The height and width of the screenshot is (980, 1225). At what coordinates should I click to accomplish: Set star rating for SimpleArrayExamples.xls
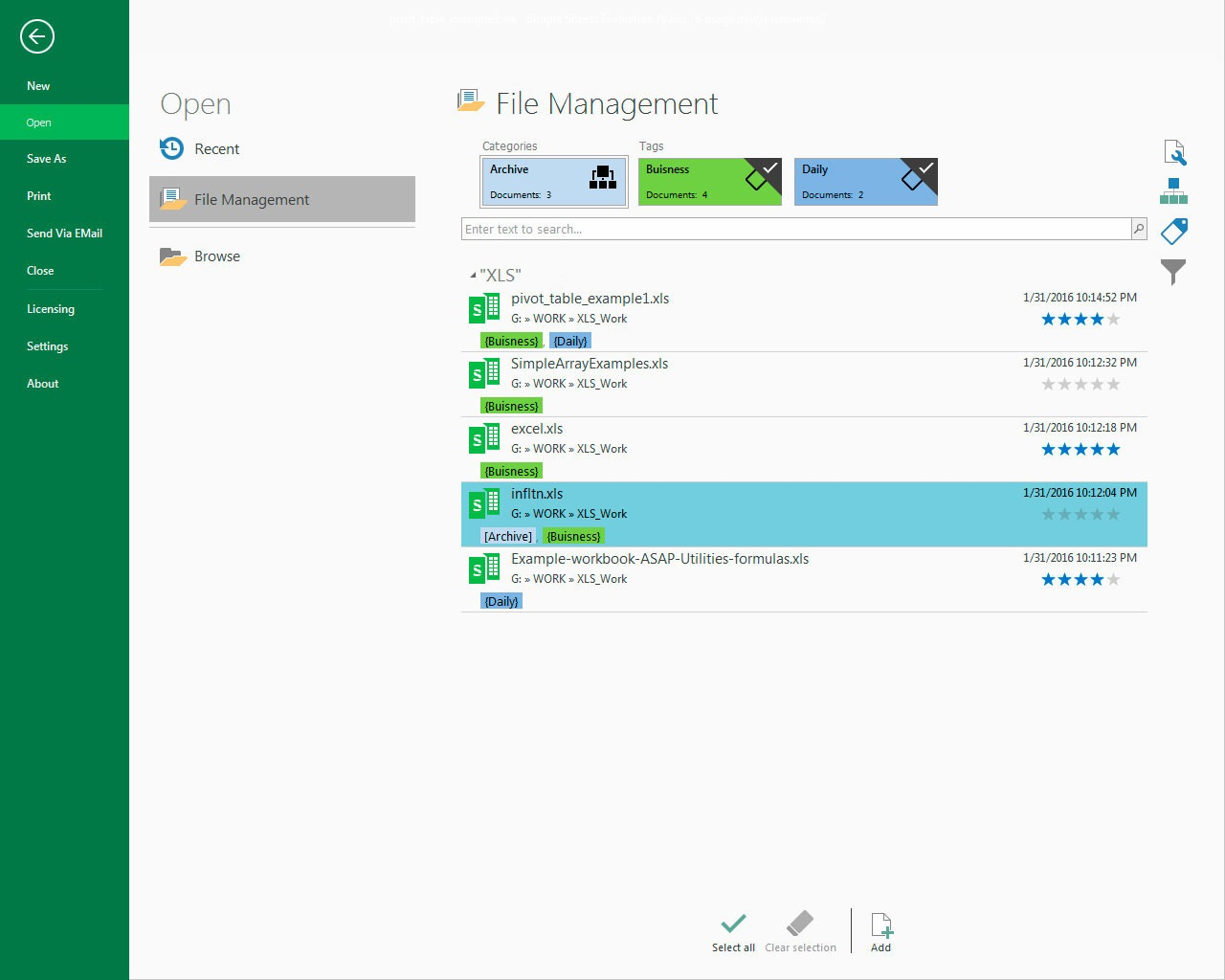click(x=1080, y=385)
